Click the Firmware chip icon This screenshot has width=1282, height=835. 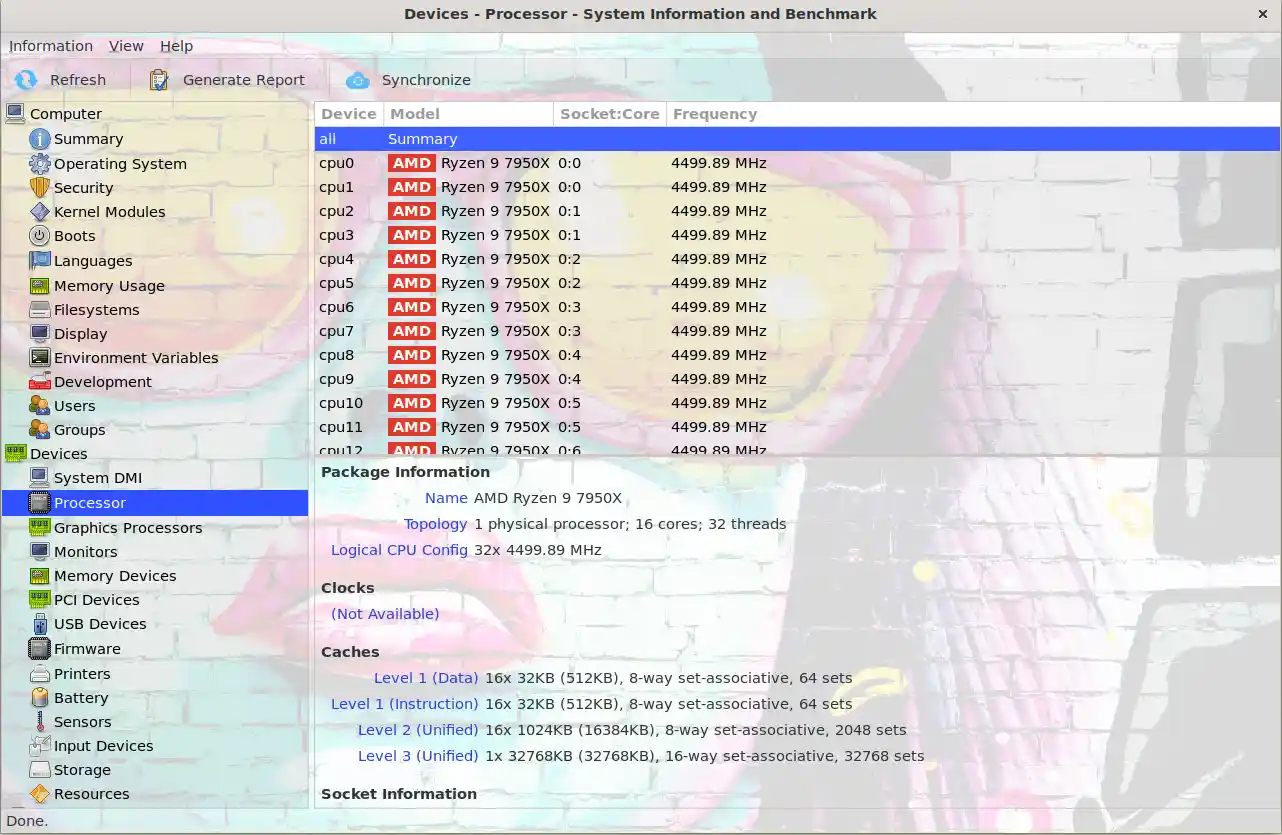(x=39, y=649)
